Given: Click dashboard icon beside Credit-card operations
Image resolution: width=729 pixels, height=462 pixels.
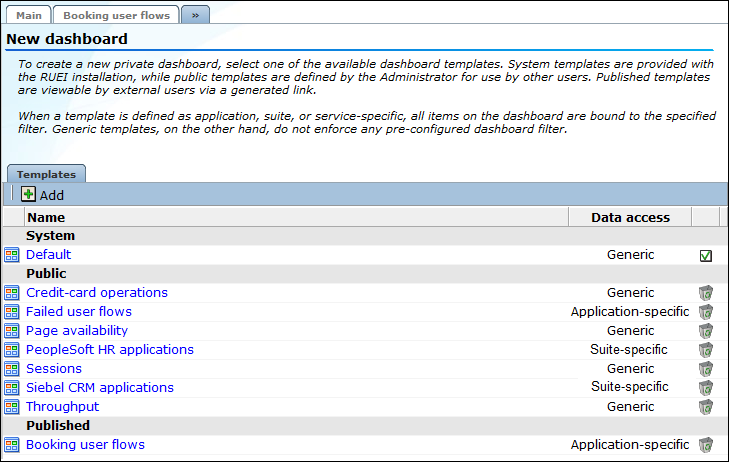Looking at the screenshot, I should pos(12,293).
